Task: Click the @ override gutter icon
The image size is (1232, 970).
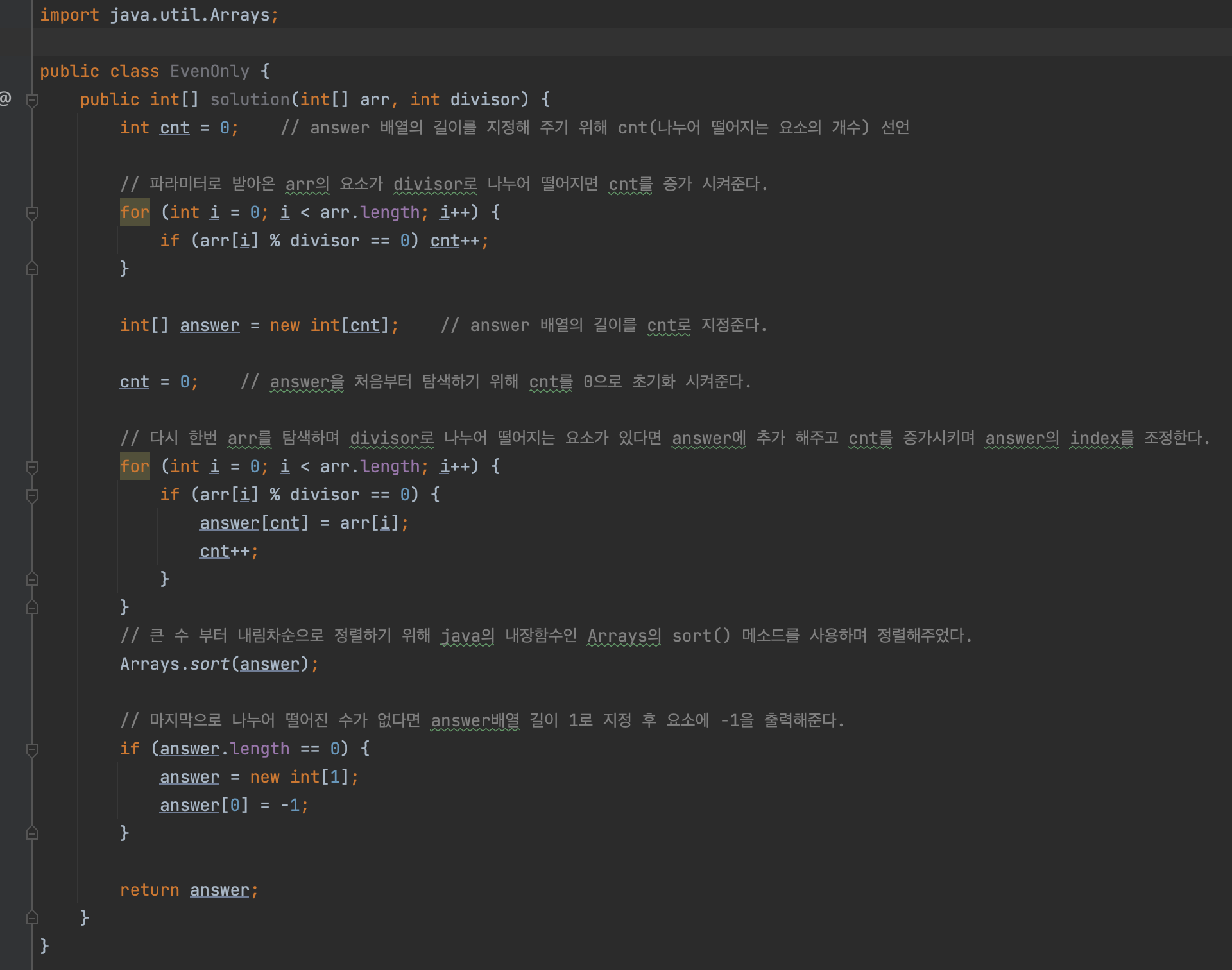Action: coord(5,99)
